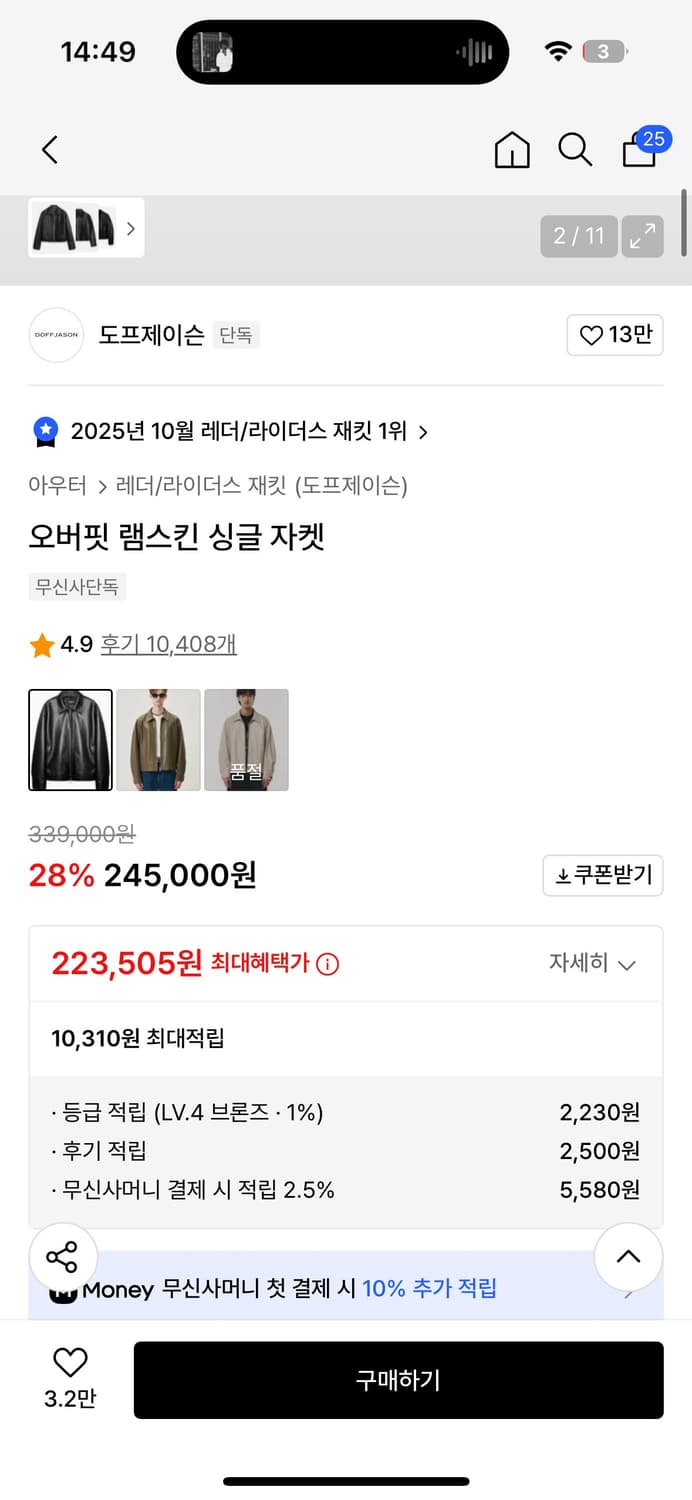Tap the 최대혜택가 info circle

(327, 963)
